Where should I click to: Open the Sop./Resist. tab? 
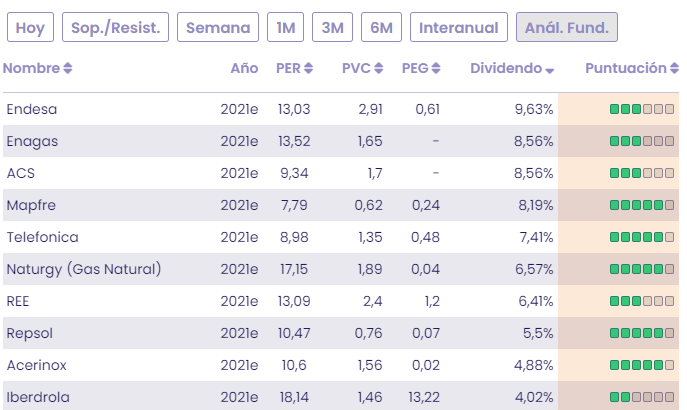(116, 27)
